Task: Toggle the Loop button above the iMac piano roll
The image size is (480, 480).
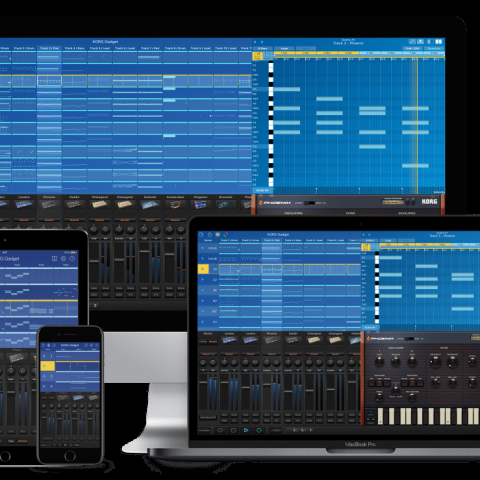Action: [284, 48]
